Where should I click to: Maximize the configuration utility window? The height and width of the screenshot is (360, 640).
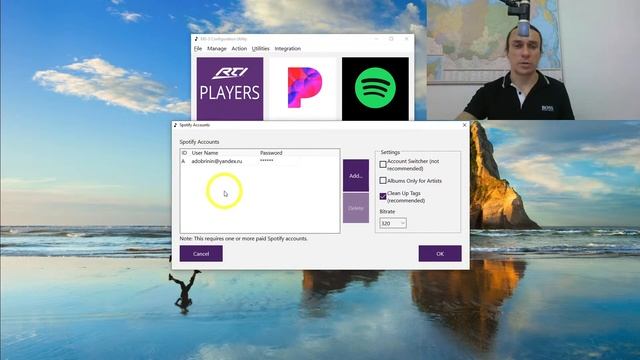(x=391, y=39)
